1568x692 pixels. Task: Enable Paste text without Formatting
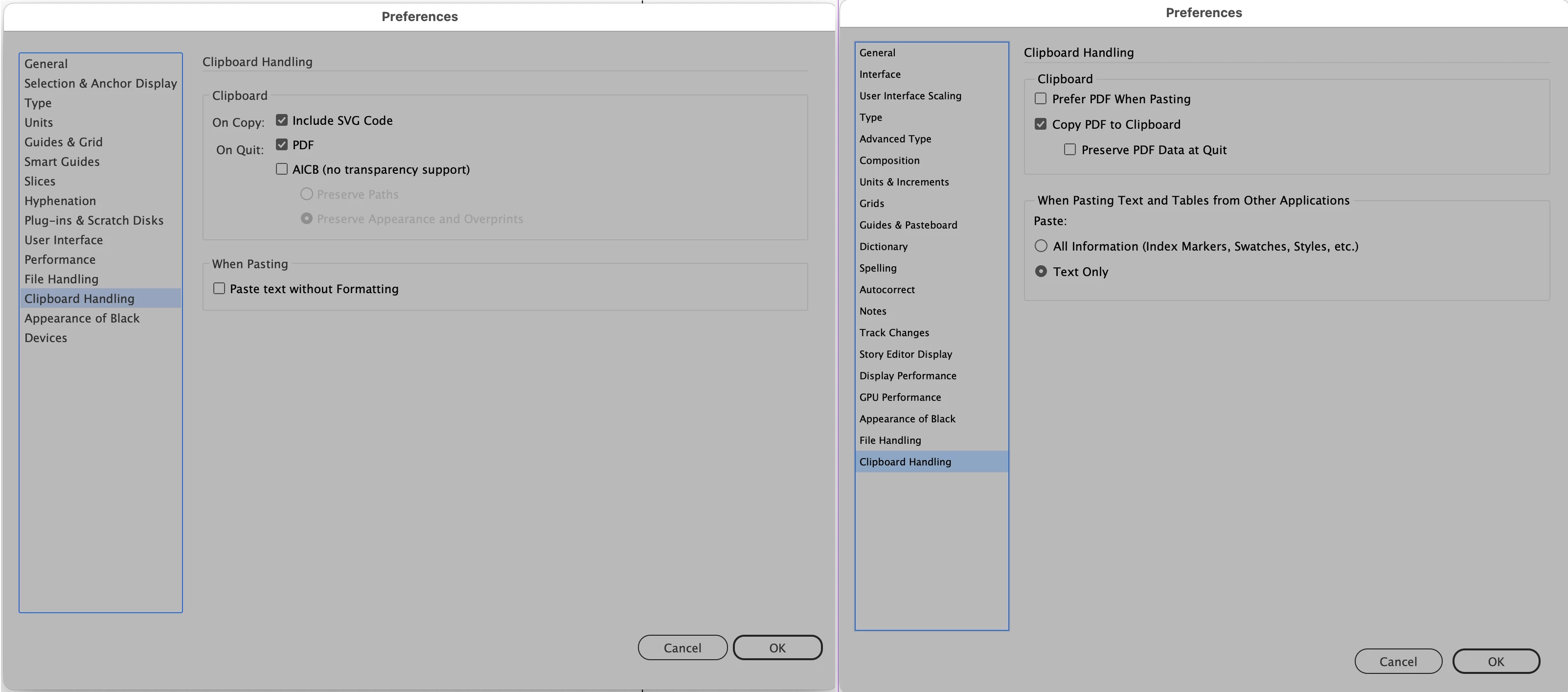(x=219, y=288)
